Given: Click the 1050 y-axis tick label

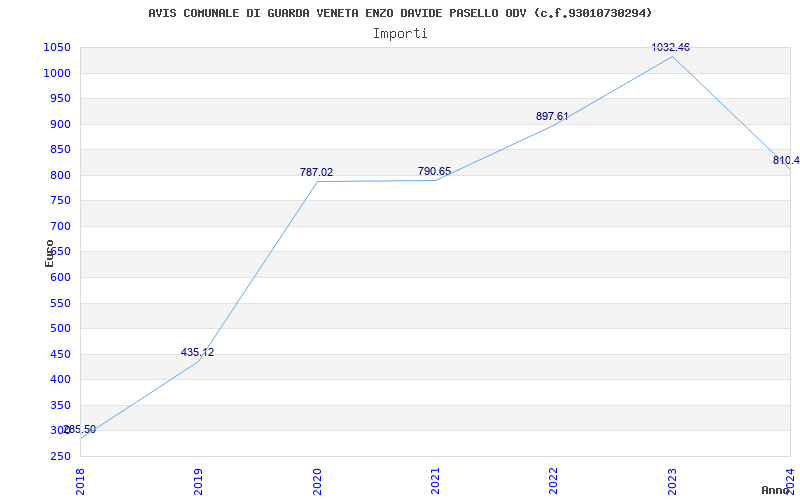Looking at the screenshot, I should [57, 48].
